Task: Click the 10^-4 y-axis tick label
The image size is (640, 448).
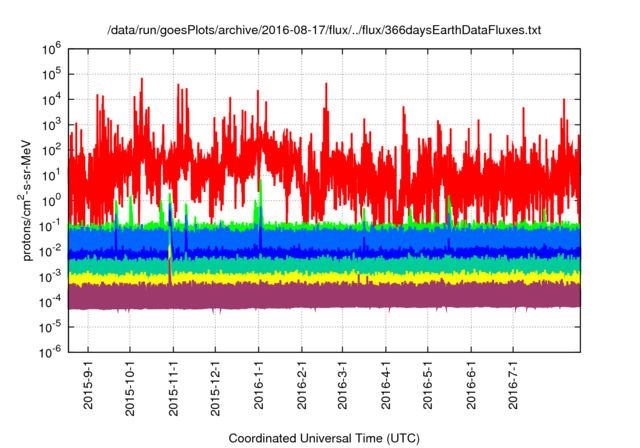Action: 50,303
